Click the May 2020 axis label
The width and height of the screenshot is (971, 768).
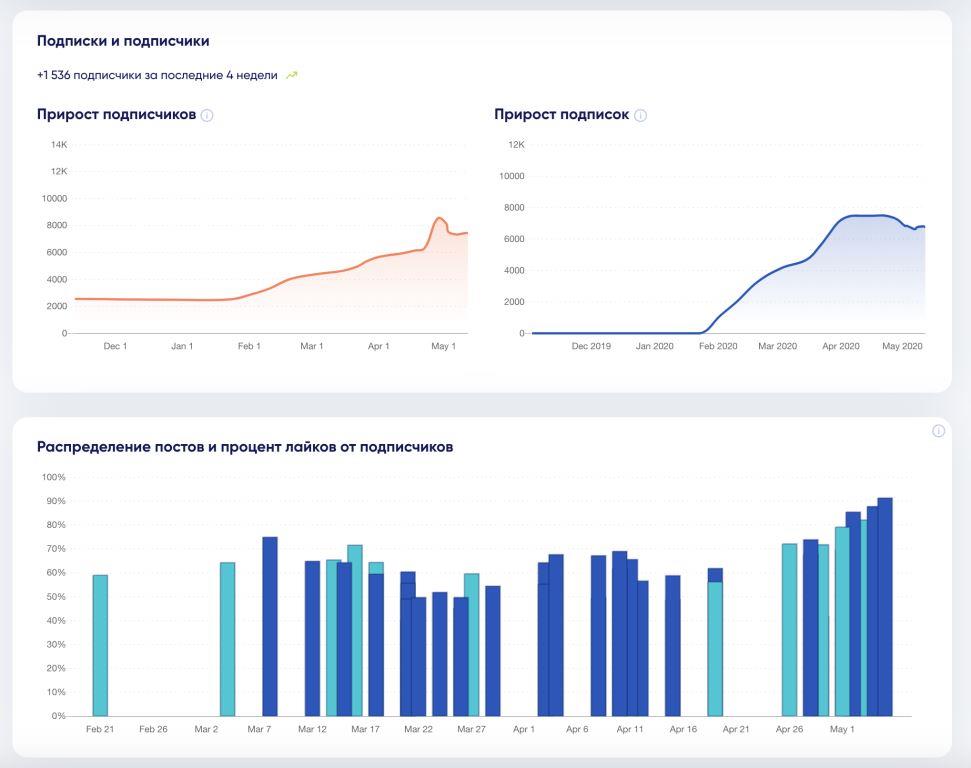[x=902, y=346]
